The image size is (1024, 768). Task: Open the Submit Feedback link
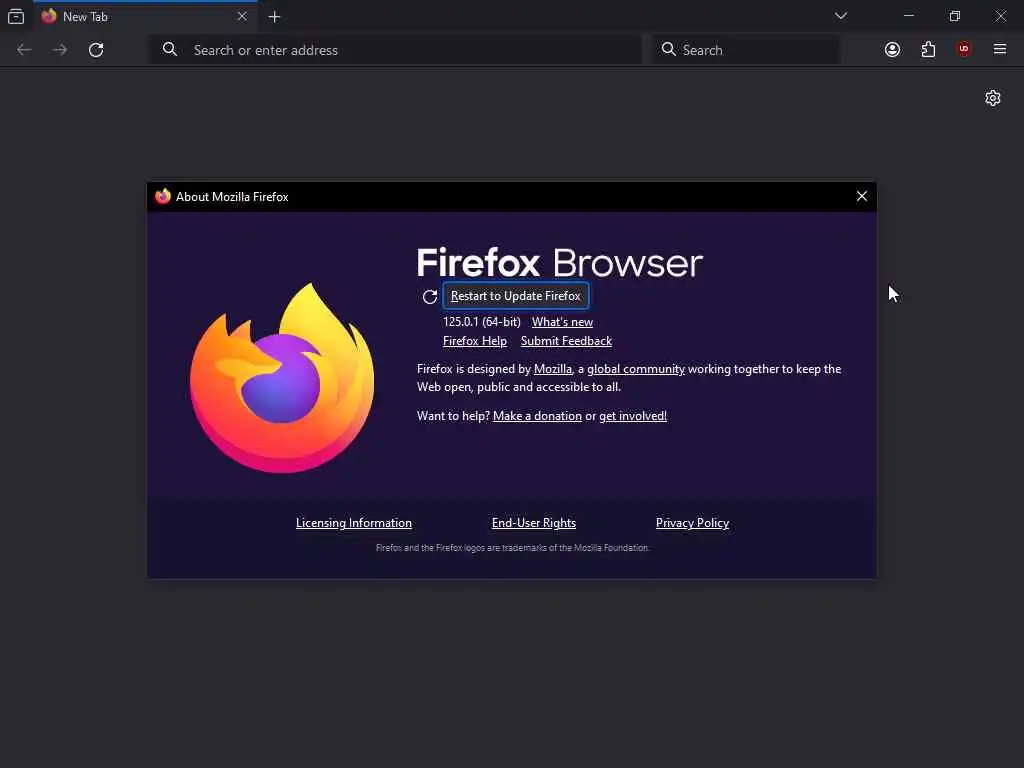tap(566, 341)
